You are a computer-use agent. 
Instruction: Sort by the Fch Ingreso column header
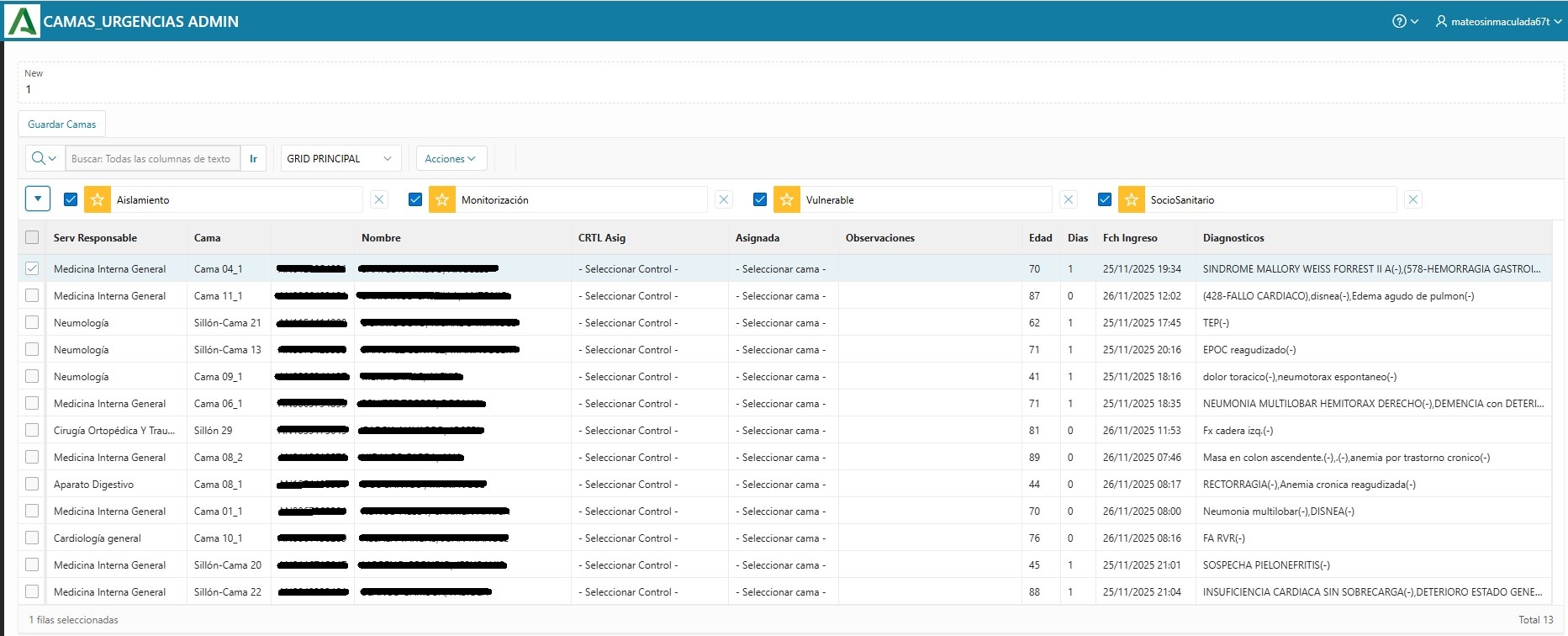click(1130, 238)
